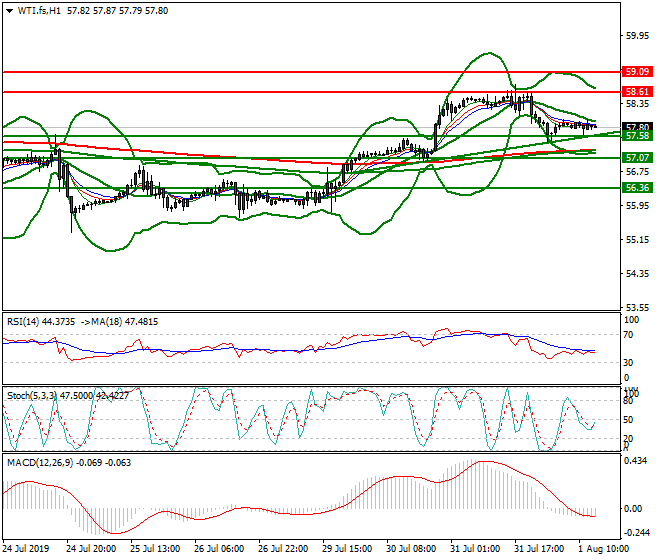Click the 29 Jul 15:00 time axis label

pyautogui.click(x=347, y=549)
